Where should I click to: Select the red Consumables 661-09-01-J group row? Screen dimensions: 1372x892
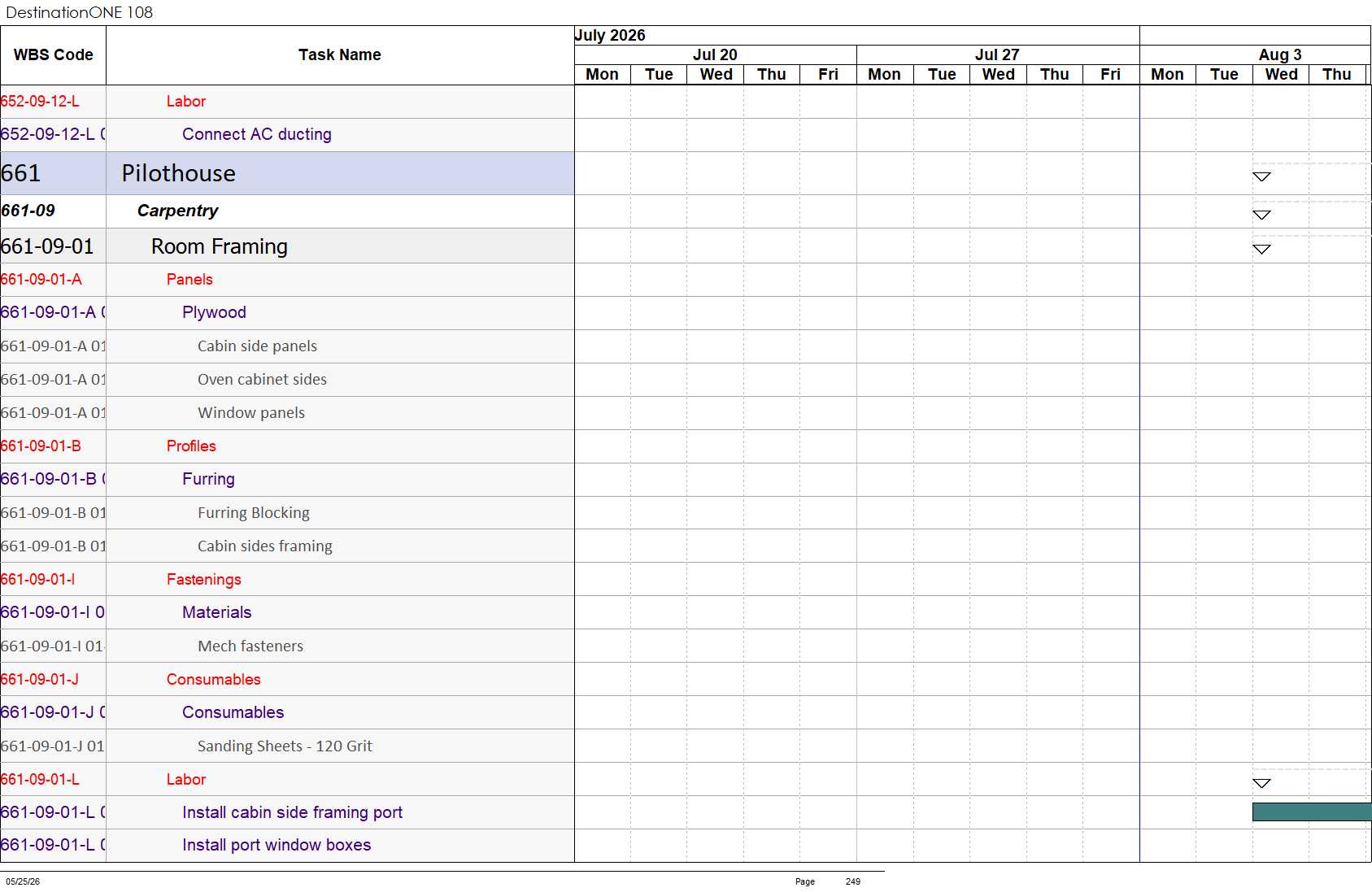click(x=287, y=680)
